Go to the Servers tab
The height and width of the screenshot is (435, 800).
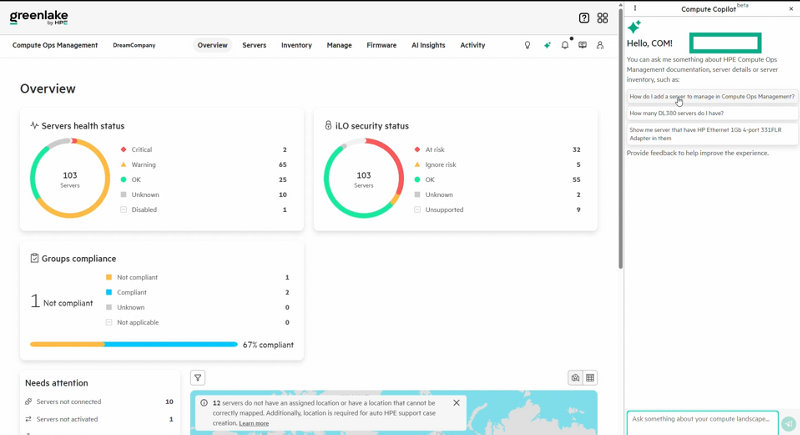(x=254, y=45)
